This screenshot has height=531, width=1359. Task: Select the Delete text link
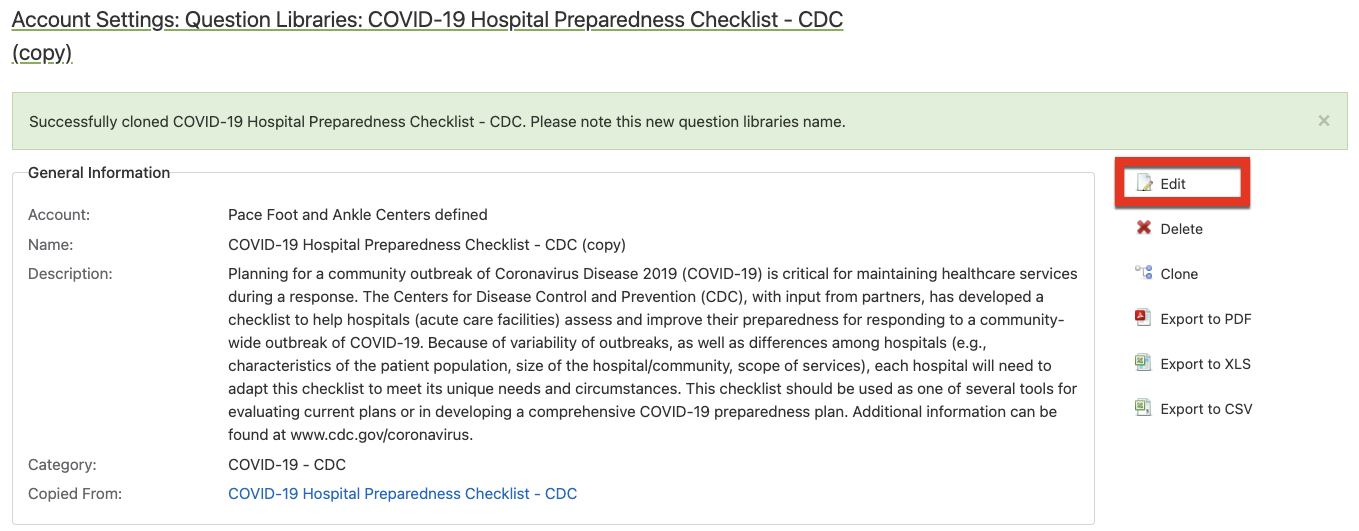pyautogui.click(x=1182, y=229)
